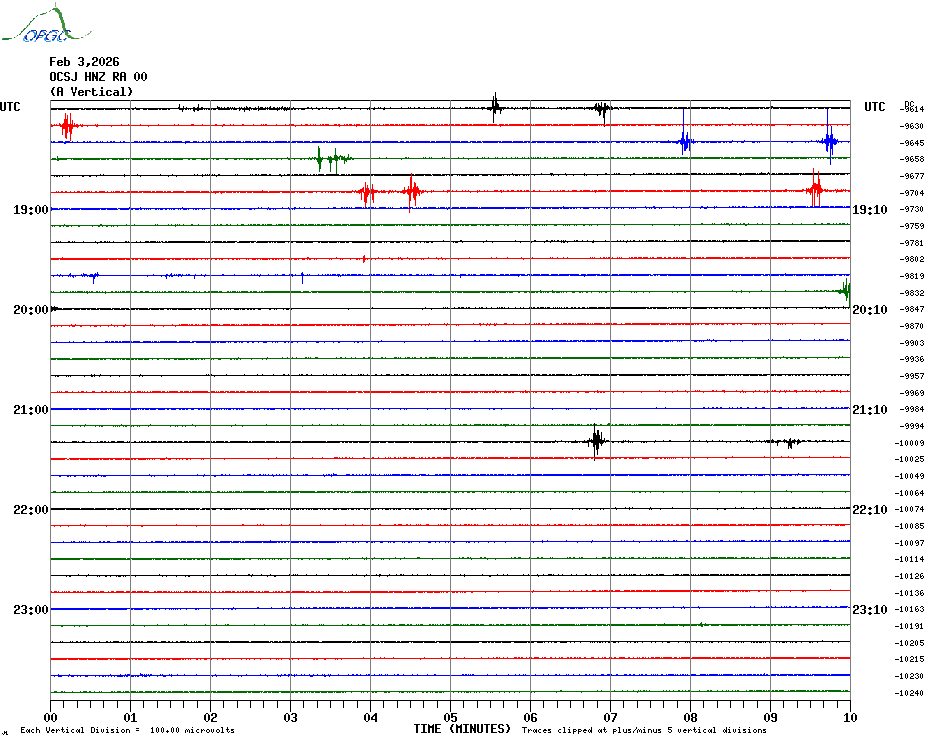
Task: Click the DC value '-9781'
Action: tap(912, 243)
